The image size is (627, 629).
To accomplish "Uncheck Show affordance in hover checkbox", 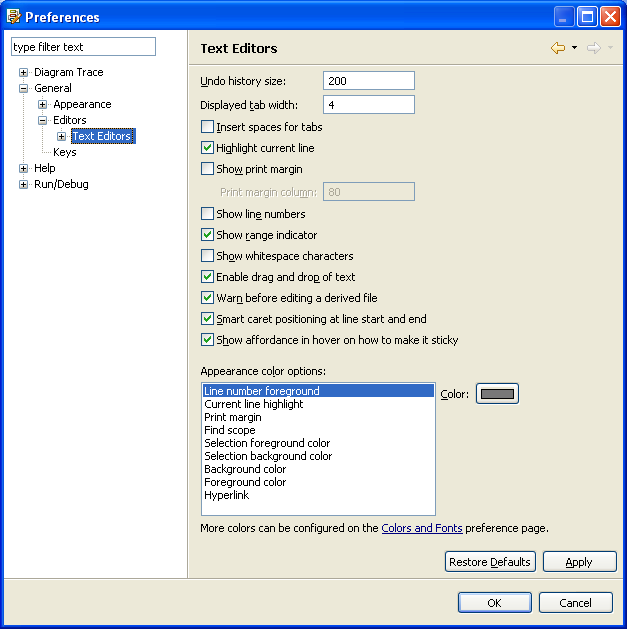I will click(207, 340).
